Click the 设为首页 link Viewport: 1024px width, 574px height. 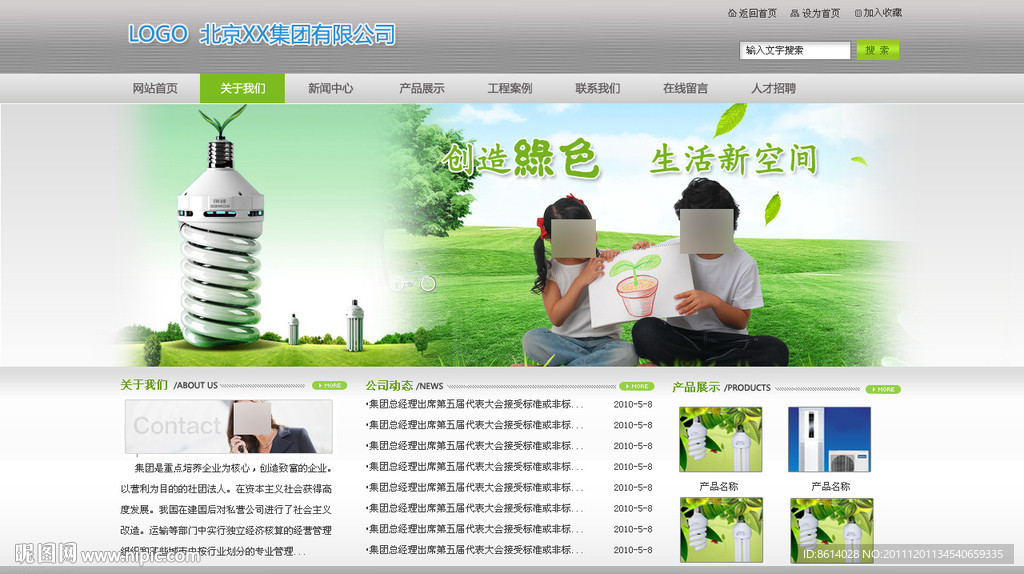(820, 13)
